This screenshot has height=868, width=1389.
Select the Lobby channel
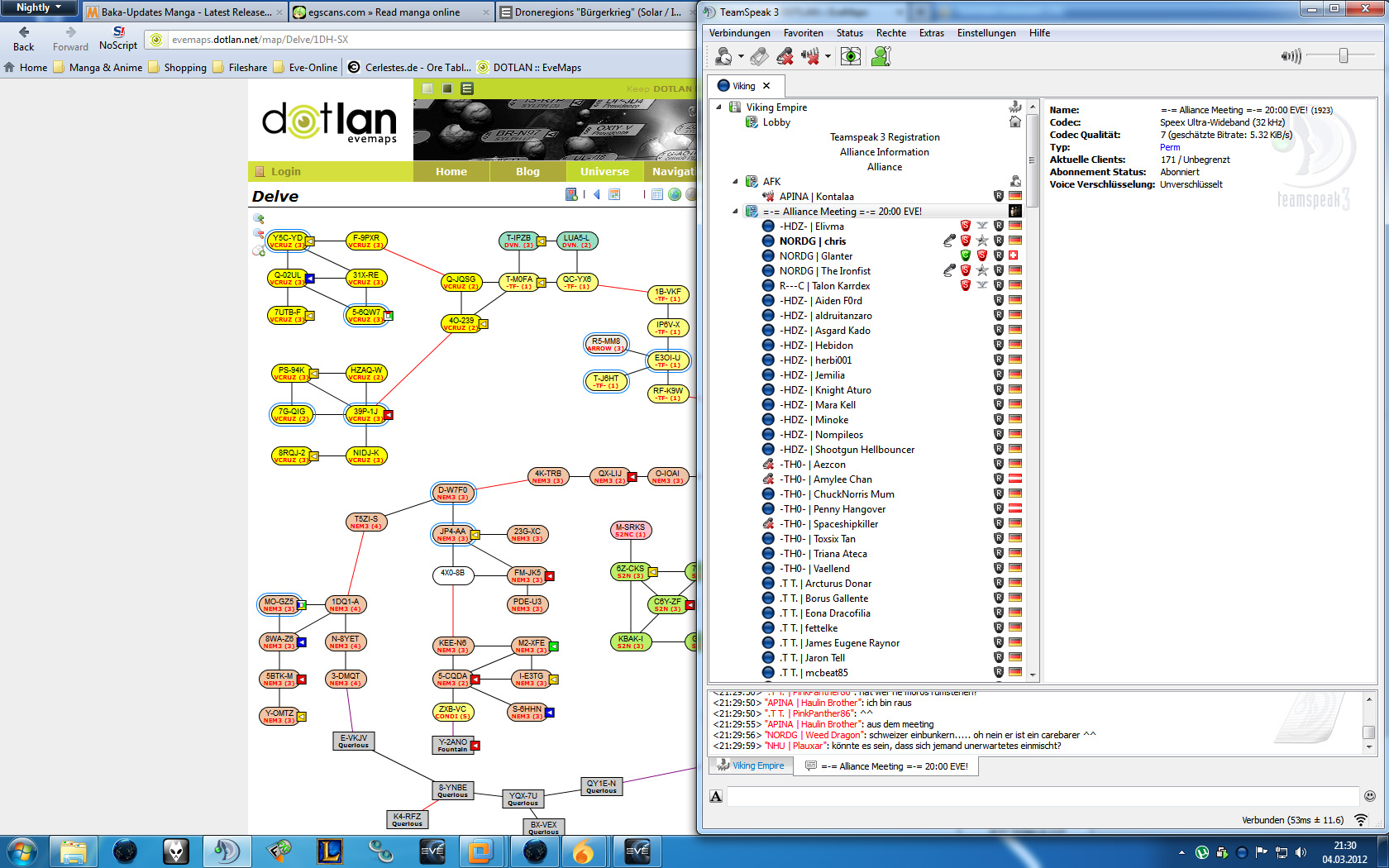[x=776, y=122]
